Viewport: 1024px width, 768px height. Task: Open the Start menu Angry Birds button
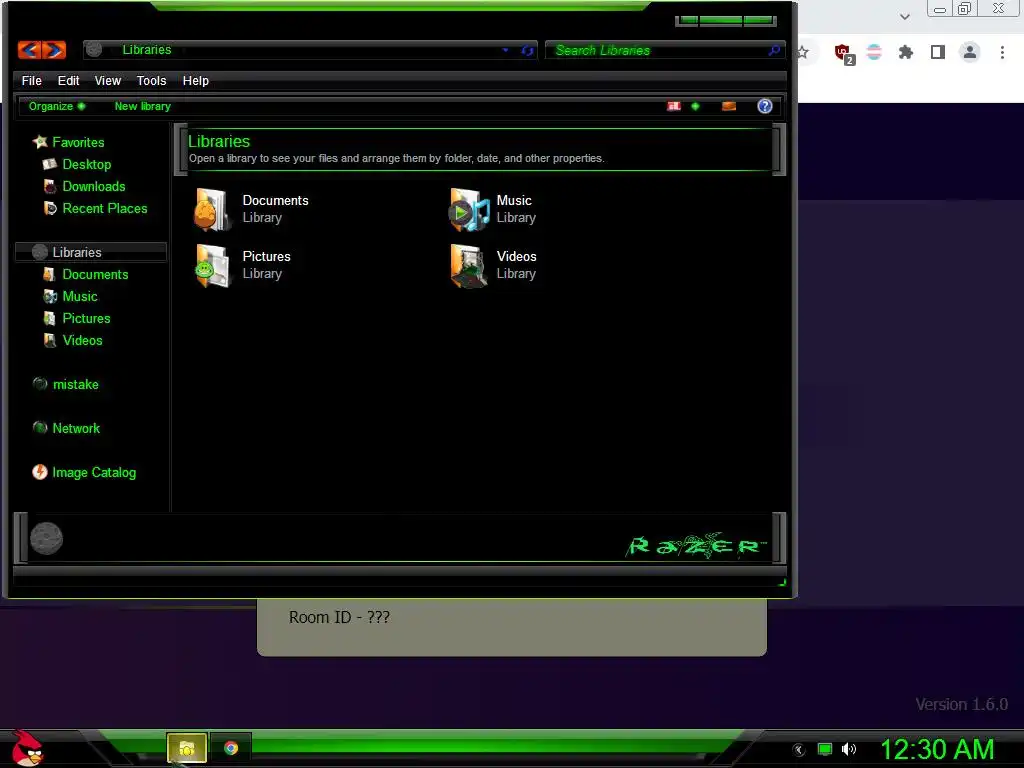(27, 748)
